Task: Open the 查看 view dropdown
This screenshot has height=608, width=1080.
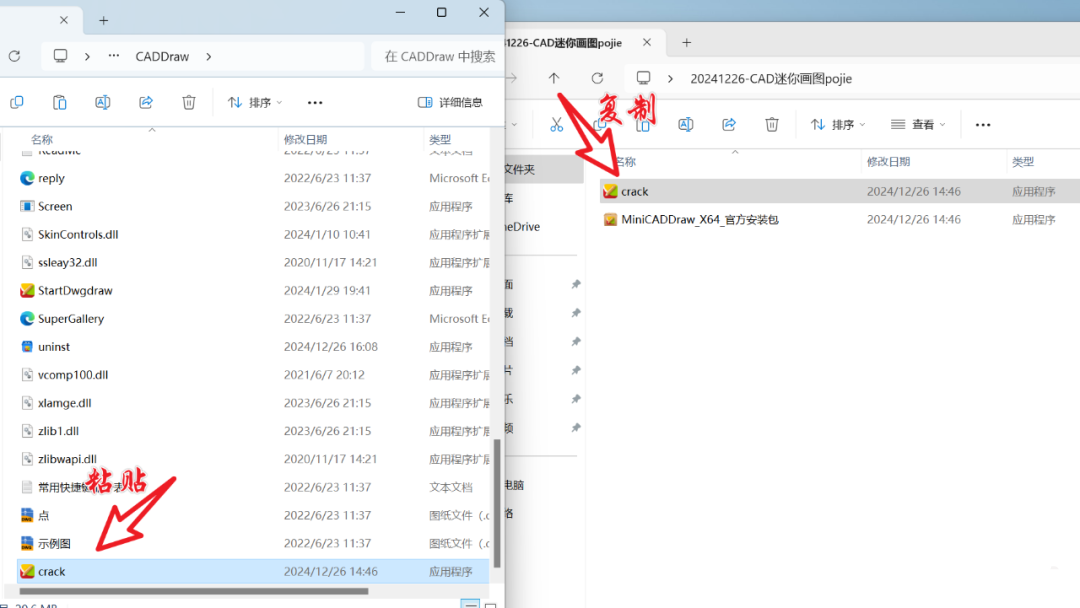Action: click(918, 125)
